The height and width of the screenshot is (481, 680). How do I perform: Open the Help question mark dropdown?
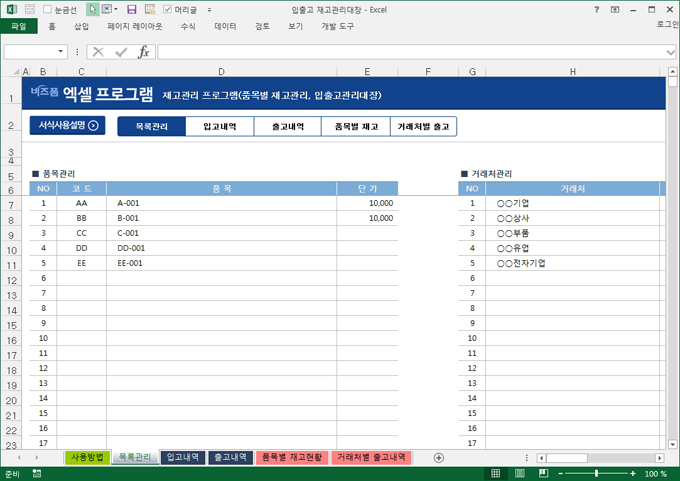pos(597,9)
